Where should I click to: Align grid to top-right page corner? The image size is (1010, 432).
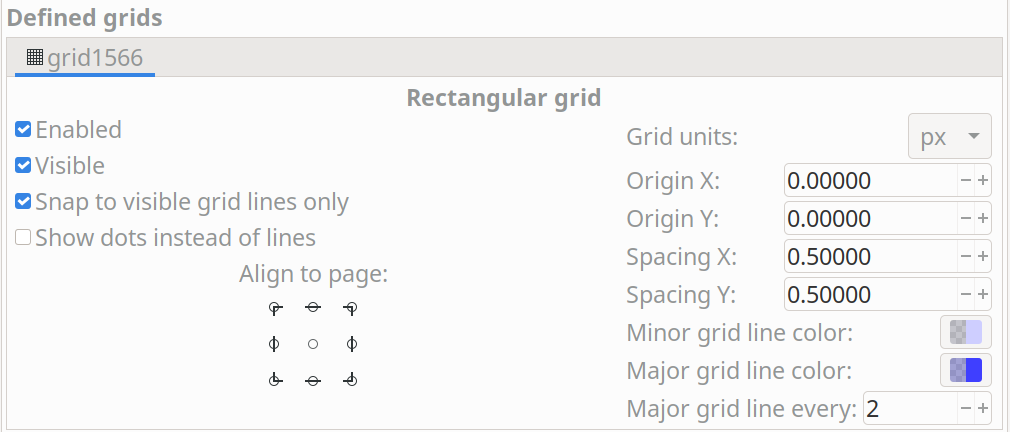[x=351, y=308]
